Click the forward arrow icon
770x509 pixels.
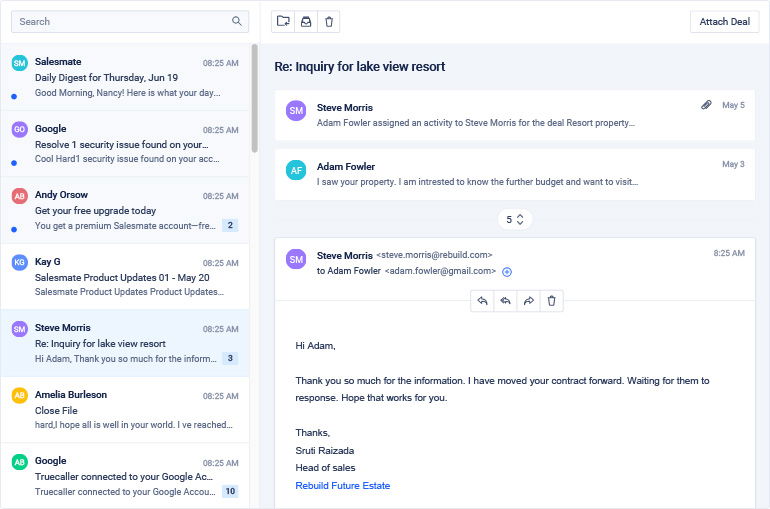pos(528,301)
